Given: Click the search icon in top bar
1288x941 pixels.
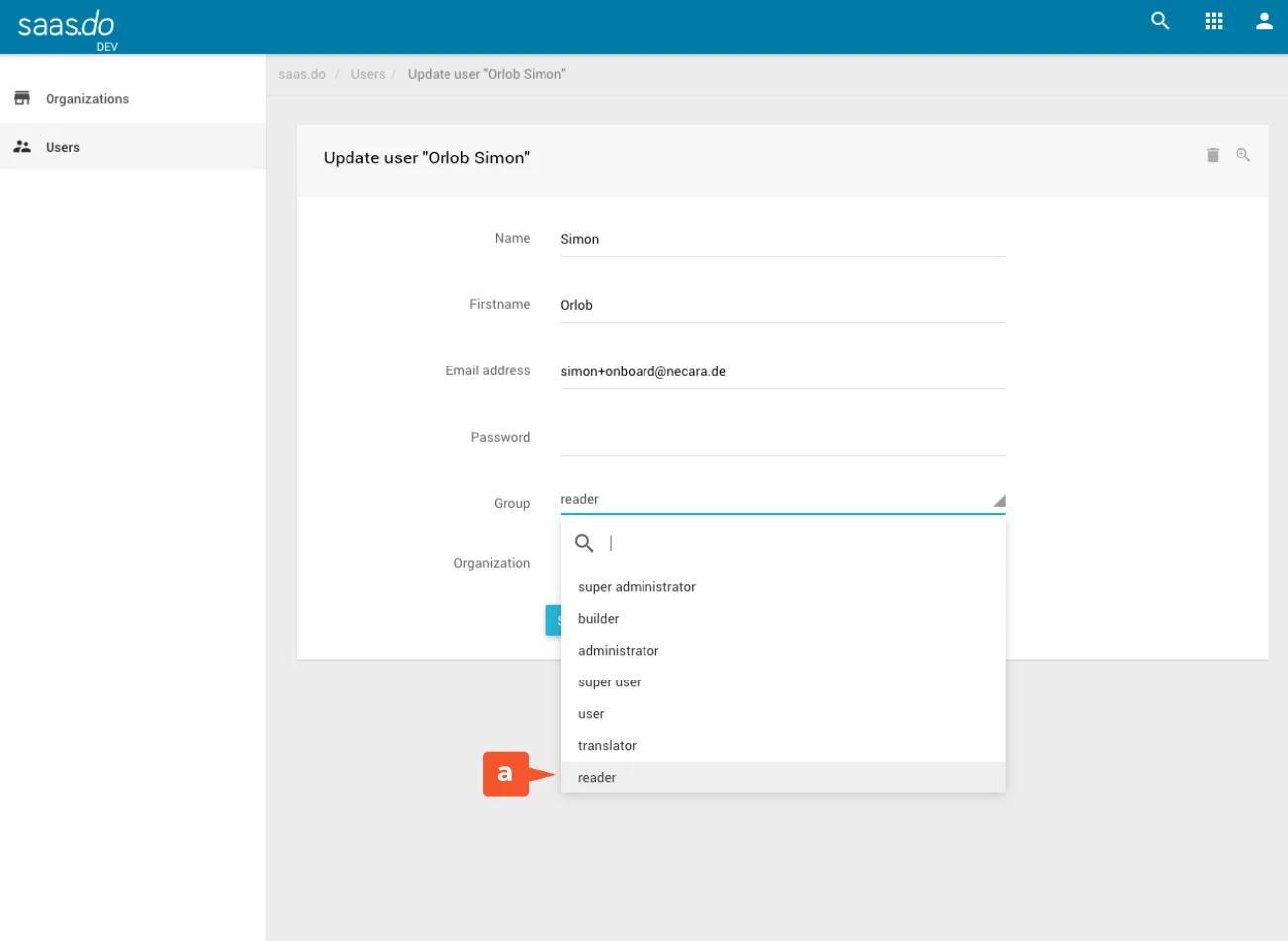Looking at the screenshot, I should [1160, 21].
